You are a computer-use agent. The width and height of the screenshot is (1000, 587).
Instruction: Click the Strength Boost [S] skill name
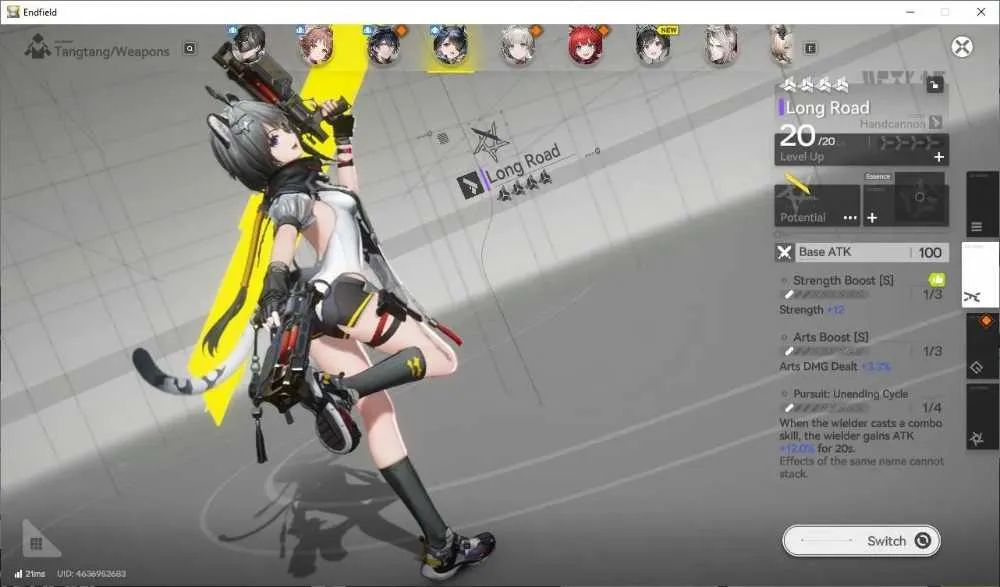pyautogui.click(x=843, y=280)
